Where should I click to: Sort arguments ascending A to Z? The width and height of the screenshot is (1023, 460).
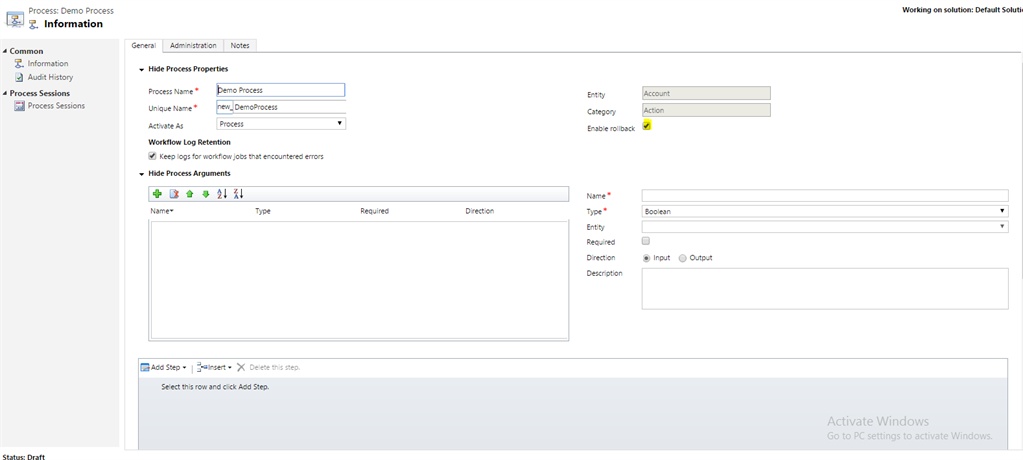point(222,194)
